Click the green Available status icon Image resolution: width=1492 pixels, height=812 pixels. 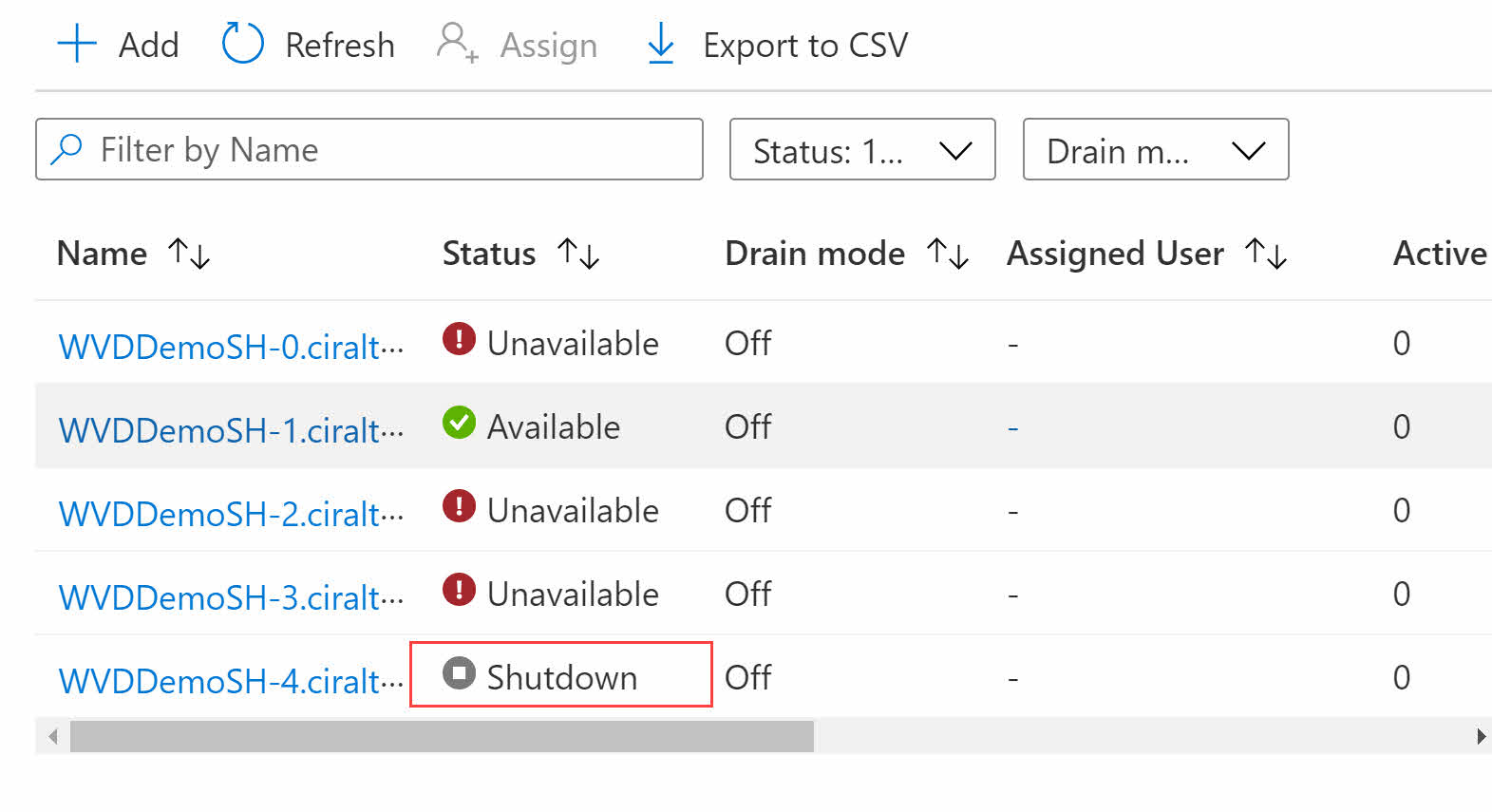pos(459,423)
